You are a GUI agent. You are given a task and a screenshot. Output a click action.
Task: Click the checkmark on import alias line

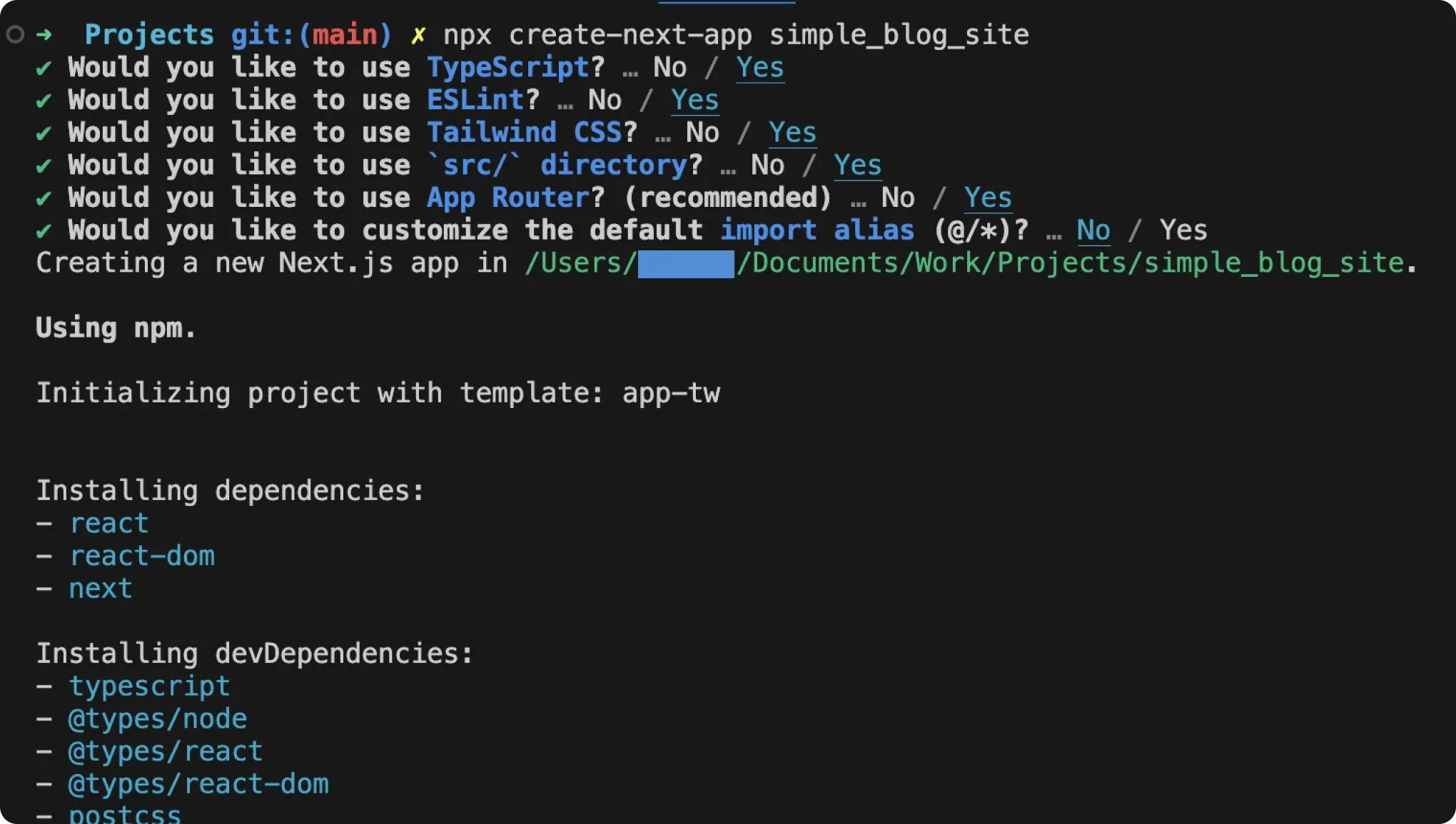coord(44,231)
